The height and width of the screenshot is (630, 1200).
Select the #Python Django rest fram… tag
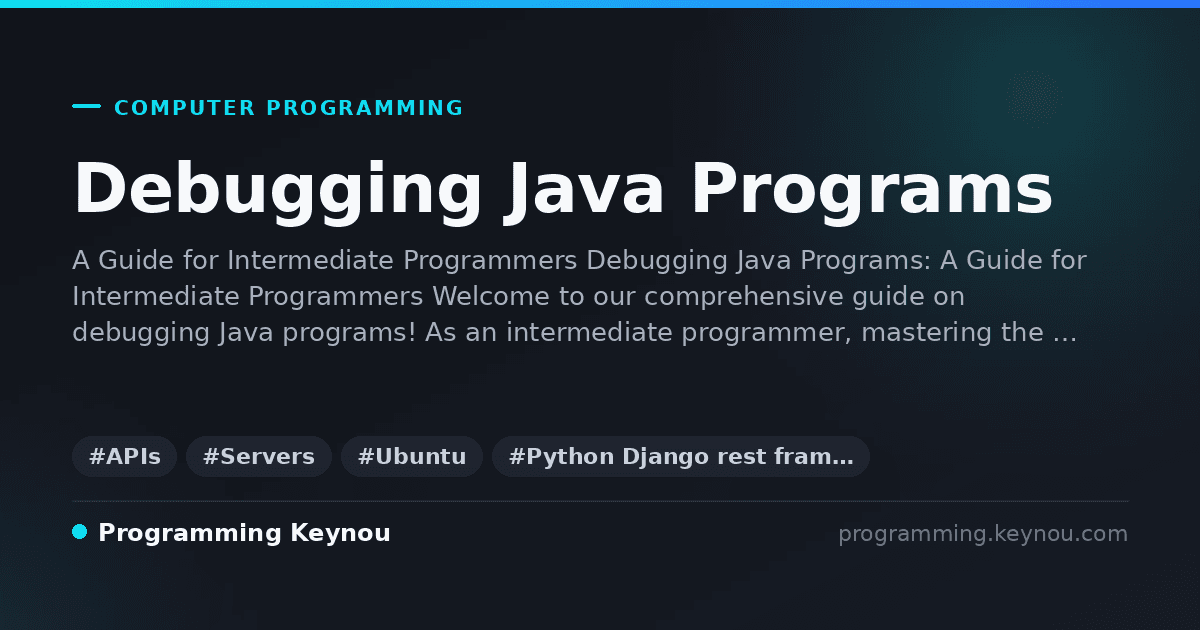(x=681, y=457)
